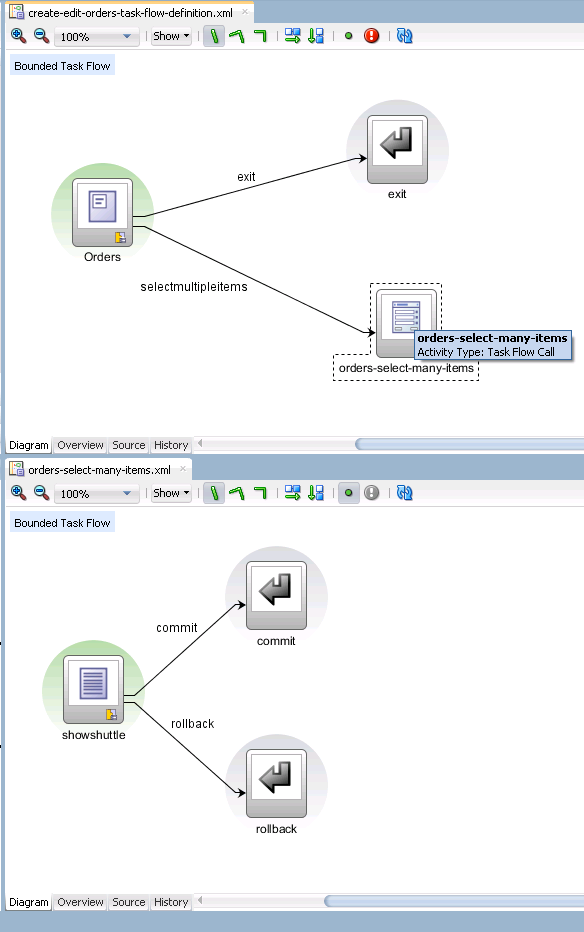Zoom out on the bottom orders-select-many-items diagram

click(41, 493)
